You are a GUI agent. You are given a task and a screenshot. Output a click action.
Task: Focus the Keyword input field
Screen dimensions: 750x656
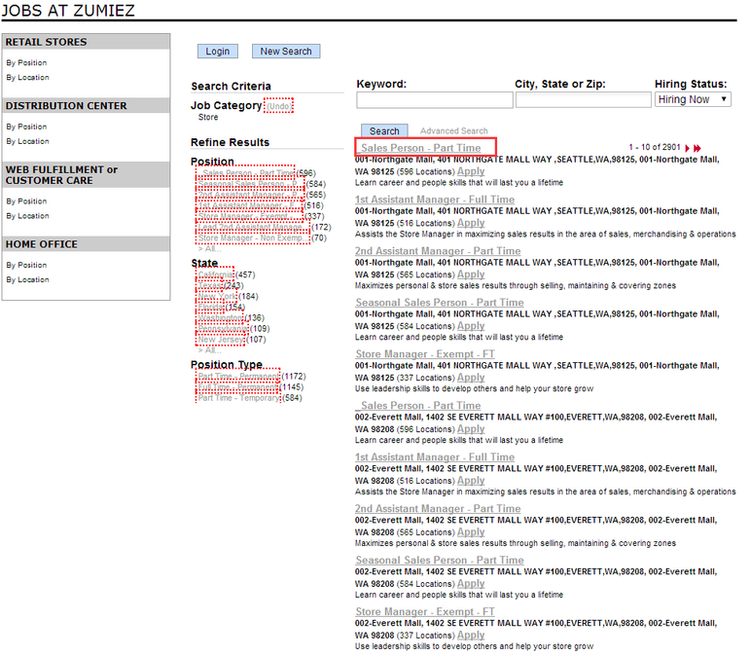[434, 100]
